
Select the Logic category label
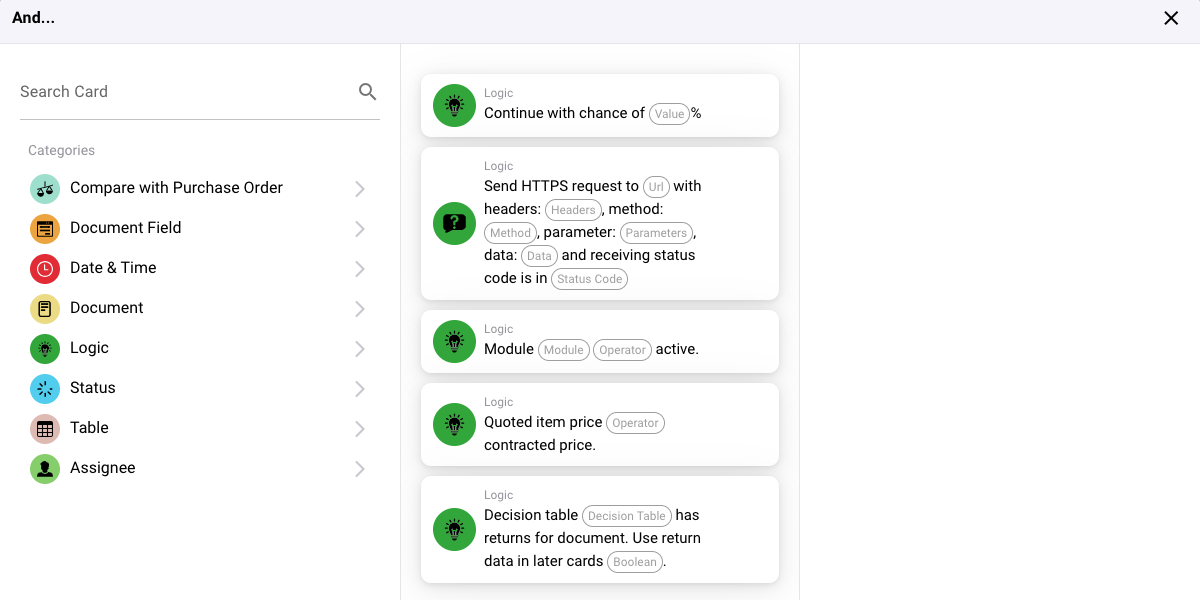[x=89, y=348]
